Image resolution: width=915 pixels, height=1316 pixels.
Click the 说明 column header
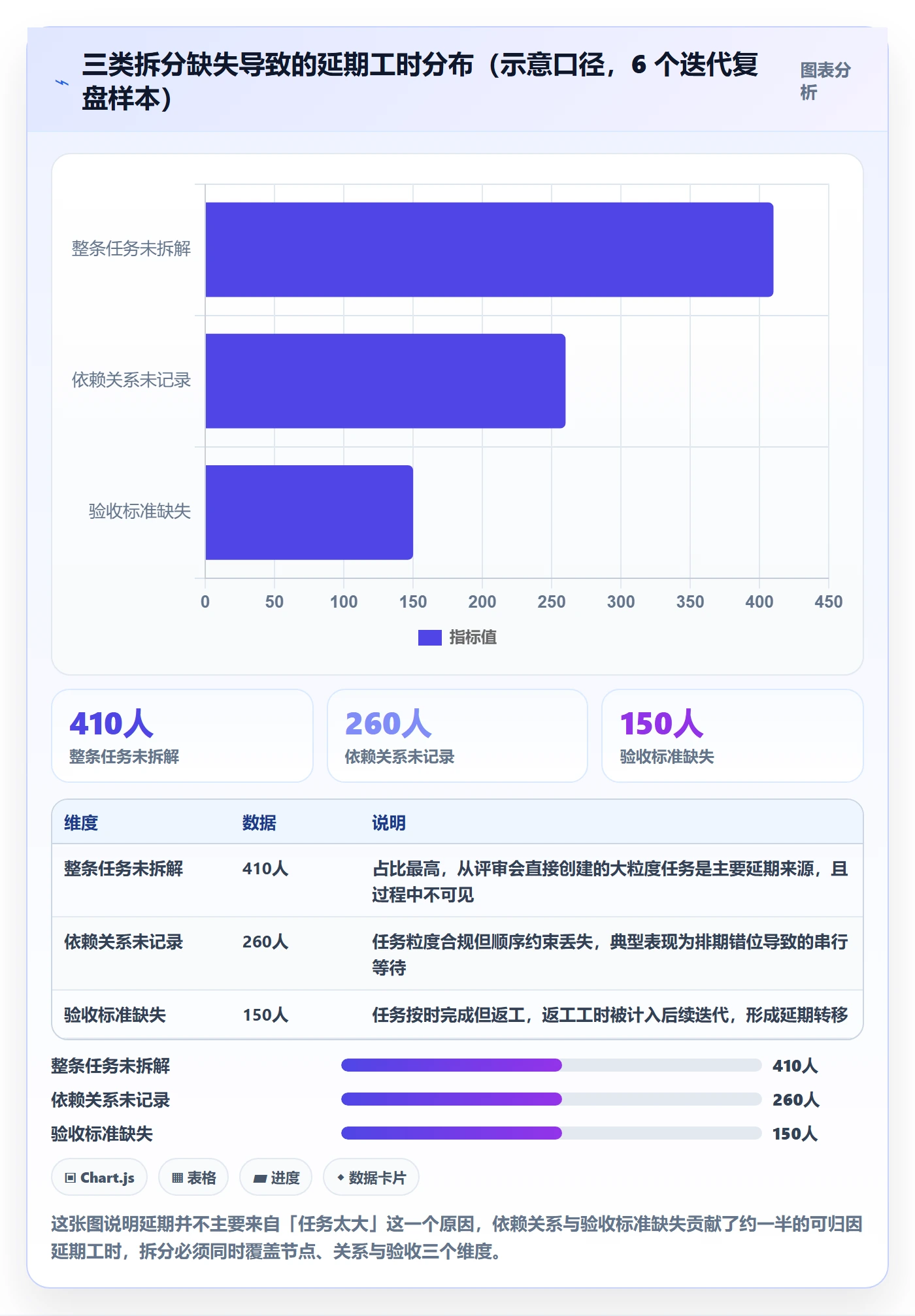(x=389, y=823)
